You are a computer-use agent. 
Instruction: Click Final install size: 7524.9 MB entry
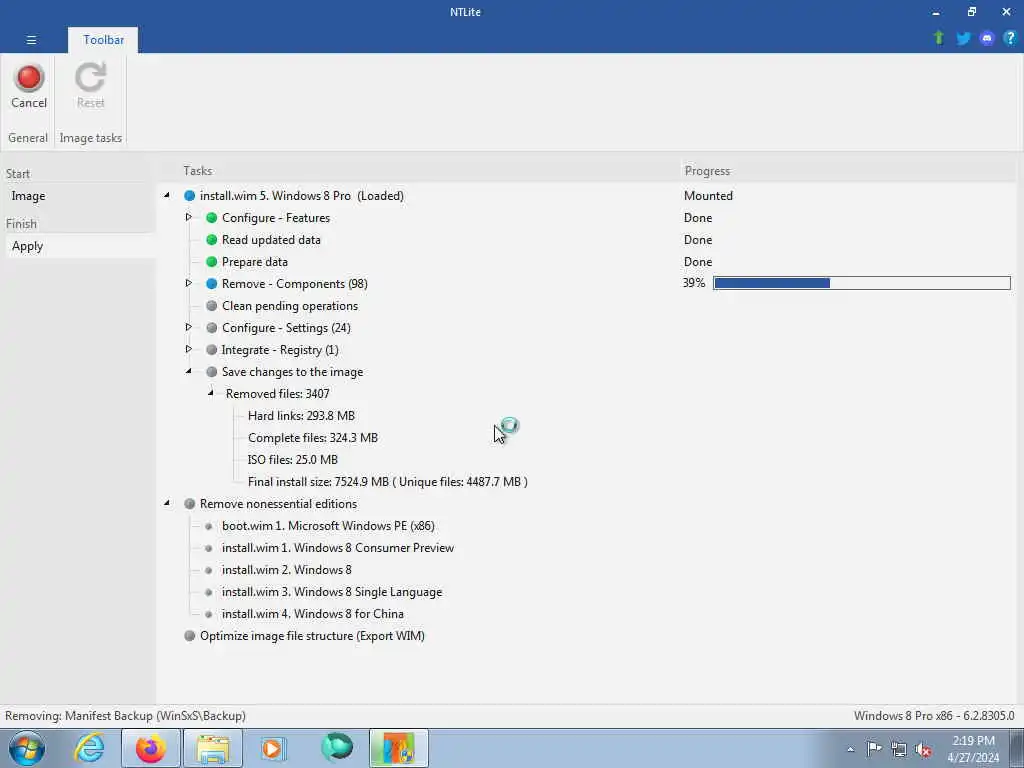point(387,482)
